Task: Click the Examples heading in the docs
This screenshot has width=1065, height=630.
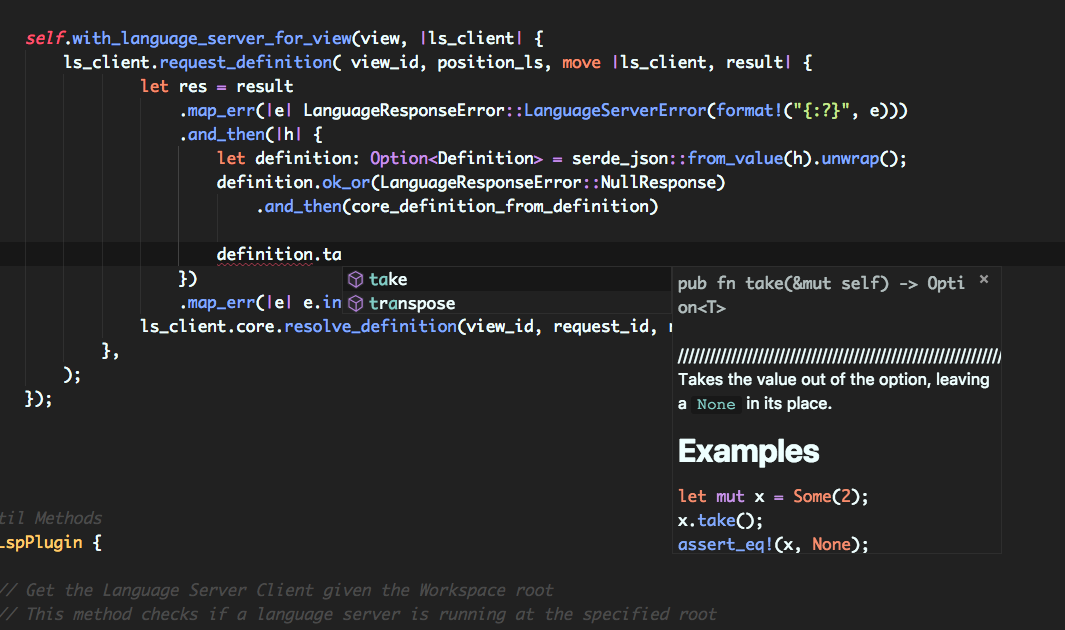Action: tap(748, 452)
